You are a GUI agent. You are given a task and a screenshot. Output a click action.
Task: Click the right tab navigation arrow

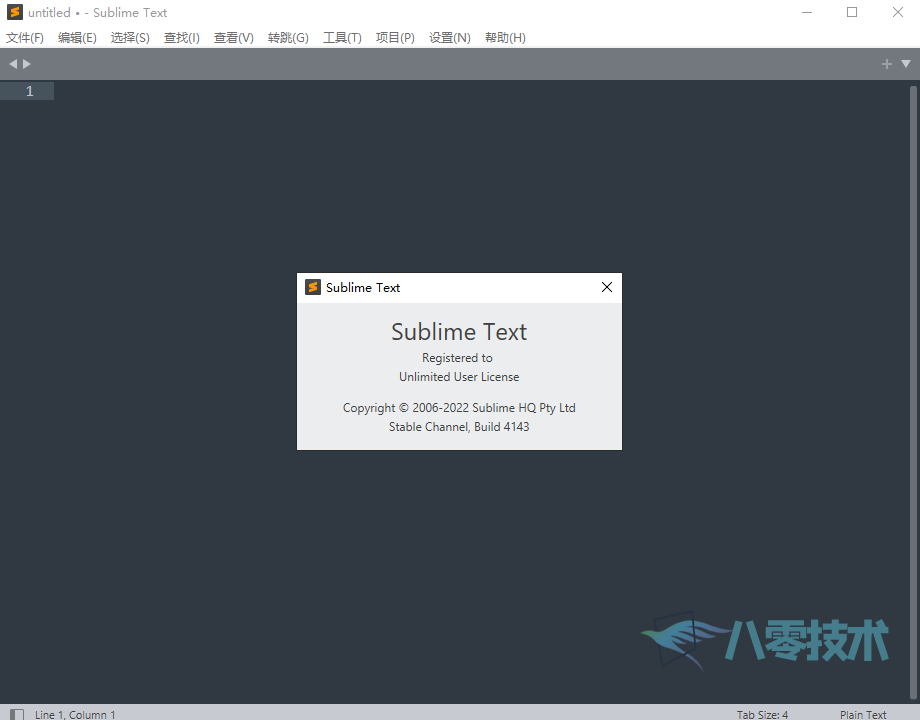coord(27,64)
